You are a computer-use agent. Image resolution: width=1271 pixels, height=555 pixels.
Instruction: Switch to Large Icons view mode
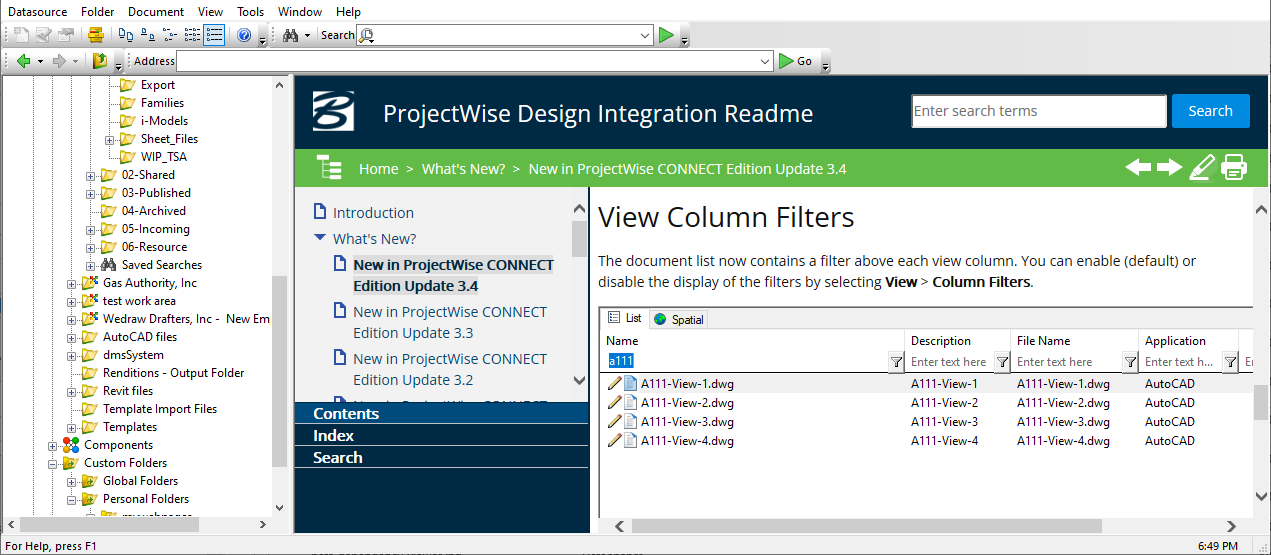126,35
